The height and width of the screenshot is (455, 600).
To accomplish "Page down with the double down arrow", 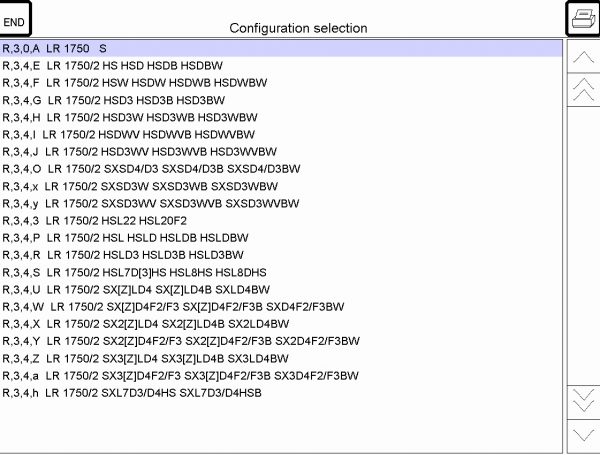I will pos(581,400).
